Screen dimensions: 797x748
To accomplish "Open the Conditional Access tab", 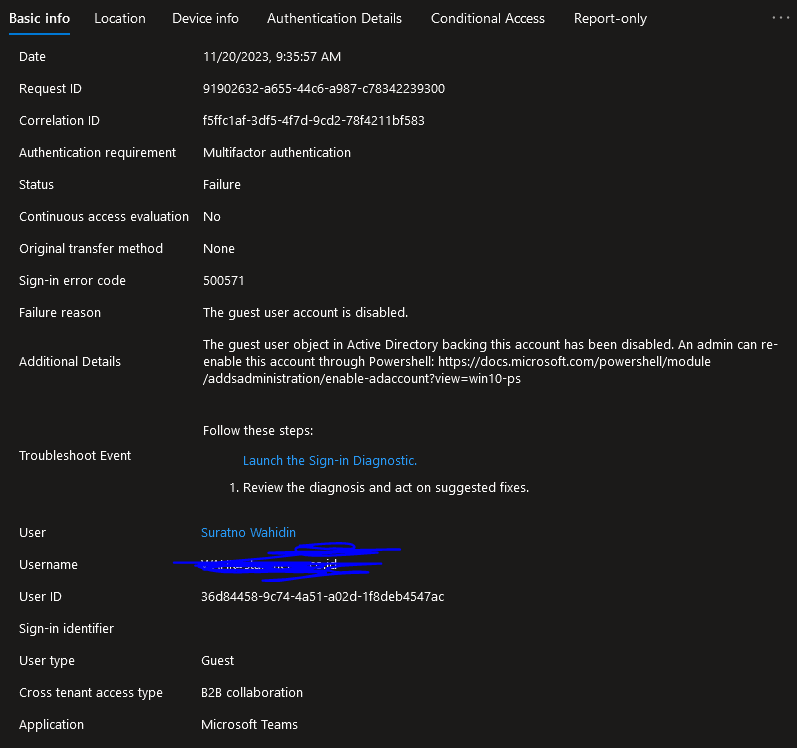I will [488, 18].
